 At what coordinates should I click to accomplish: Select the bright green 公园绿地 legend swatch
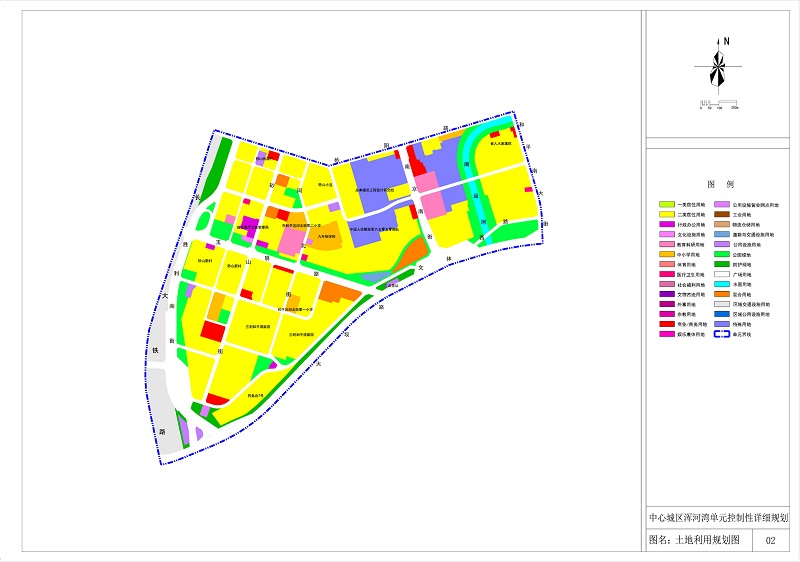click(x=722, y=254)
